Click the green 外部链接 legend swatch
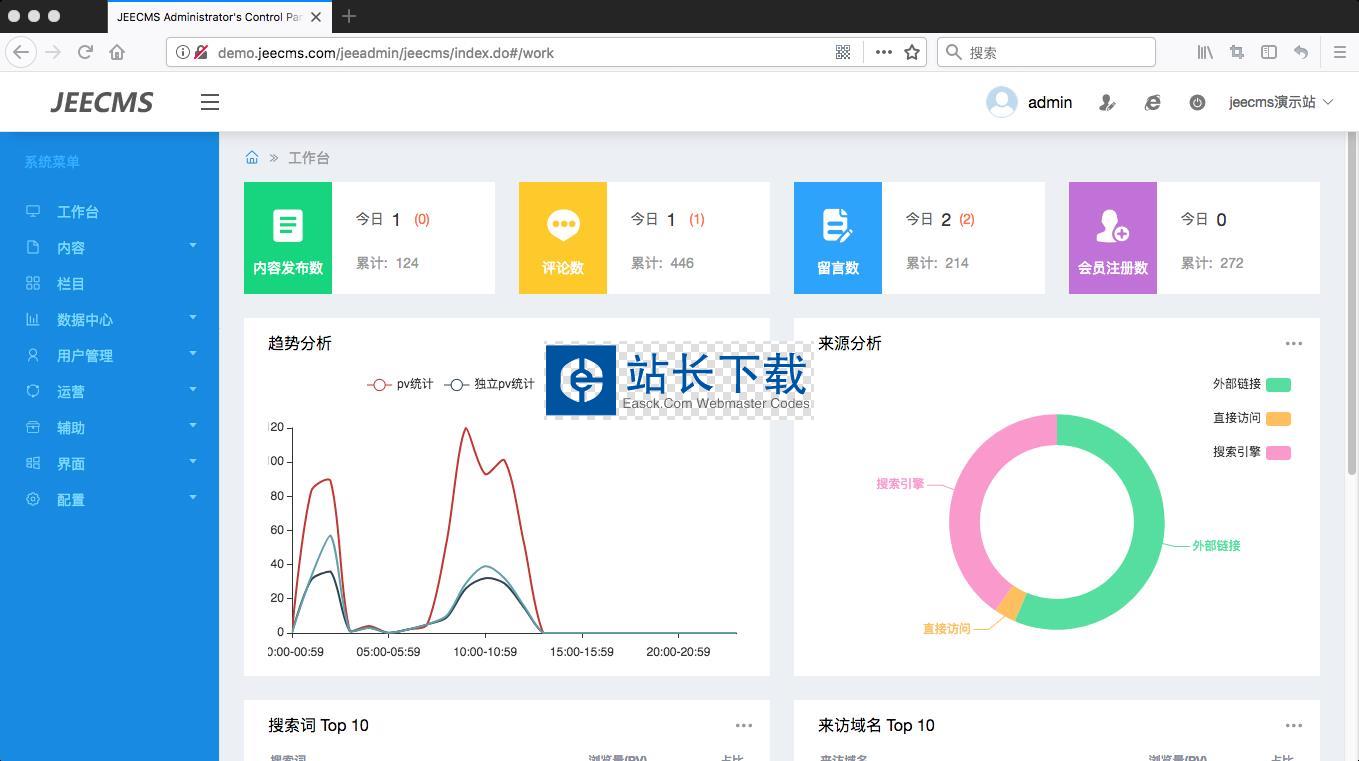This screenshot has width=1359, height=761. point(1278,385)
